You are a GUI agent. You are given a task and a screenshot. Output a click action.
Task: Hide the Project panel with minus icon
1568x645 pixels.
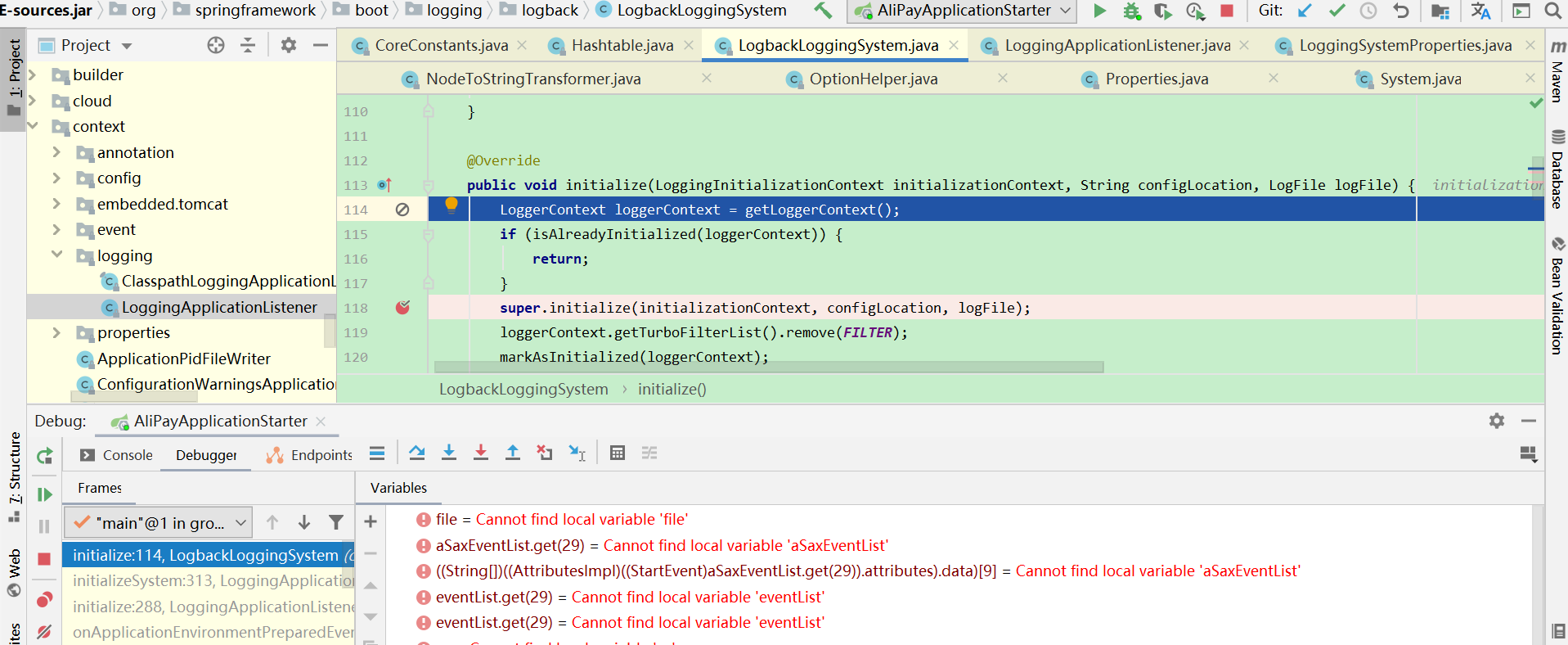[321, 45]
